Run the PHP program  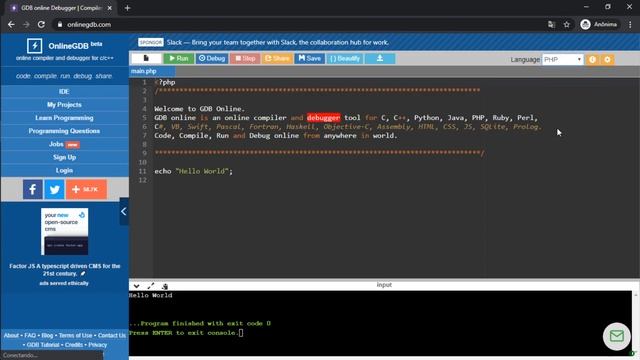[179, 58]
